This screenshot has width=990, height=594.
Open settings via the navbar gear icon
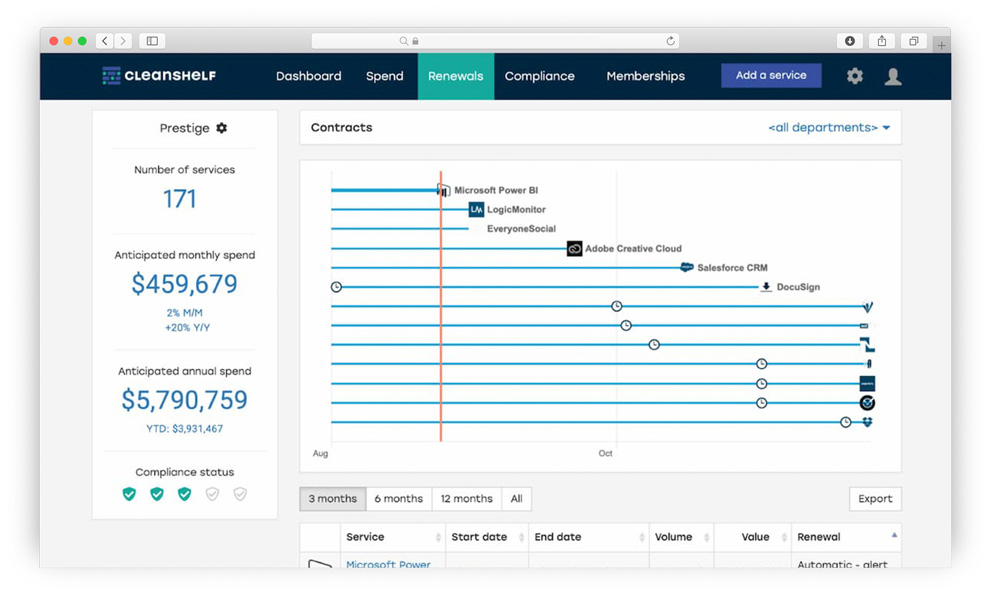pyautogui.click(x=855, y=76)
